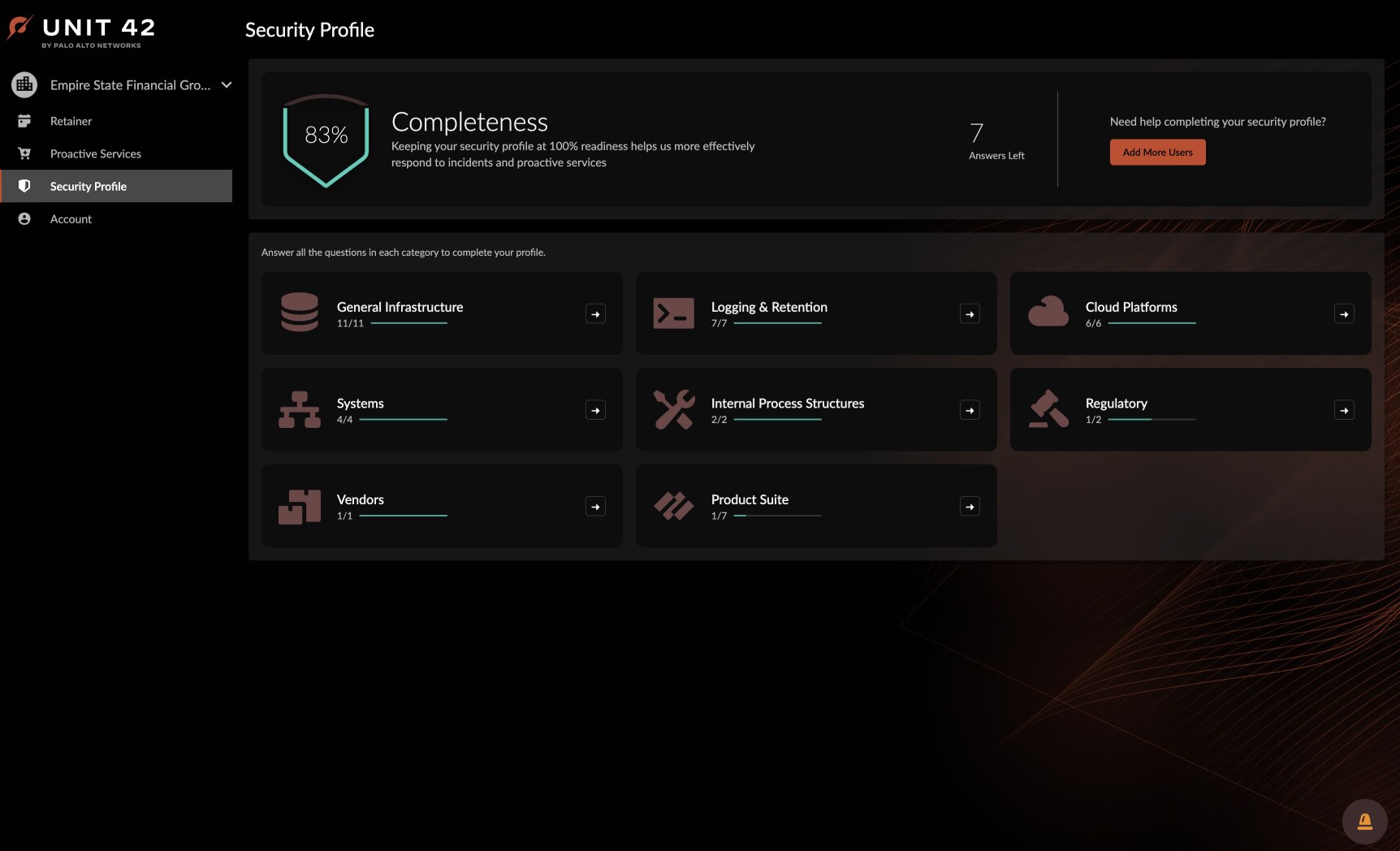The width and height of the screenshot is (1400, 851).
Task: Open the notification bell in corner
Action: [x=1364, y=822]
